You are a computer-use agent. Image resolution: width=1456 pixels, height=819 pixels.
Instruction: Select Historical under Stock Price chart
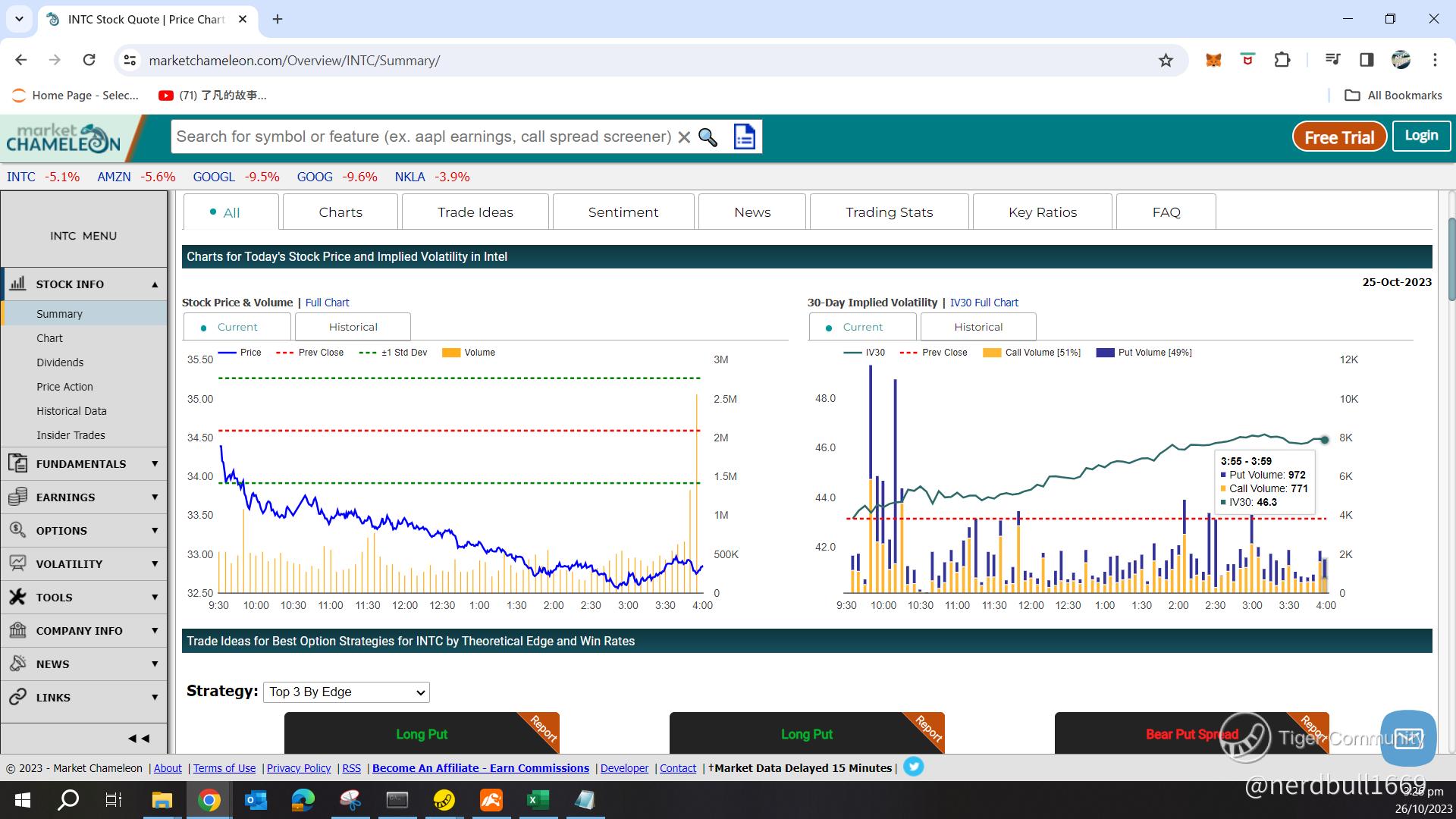[x=353, y=327]
